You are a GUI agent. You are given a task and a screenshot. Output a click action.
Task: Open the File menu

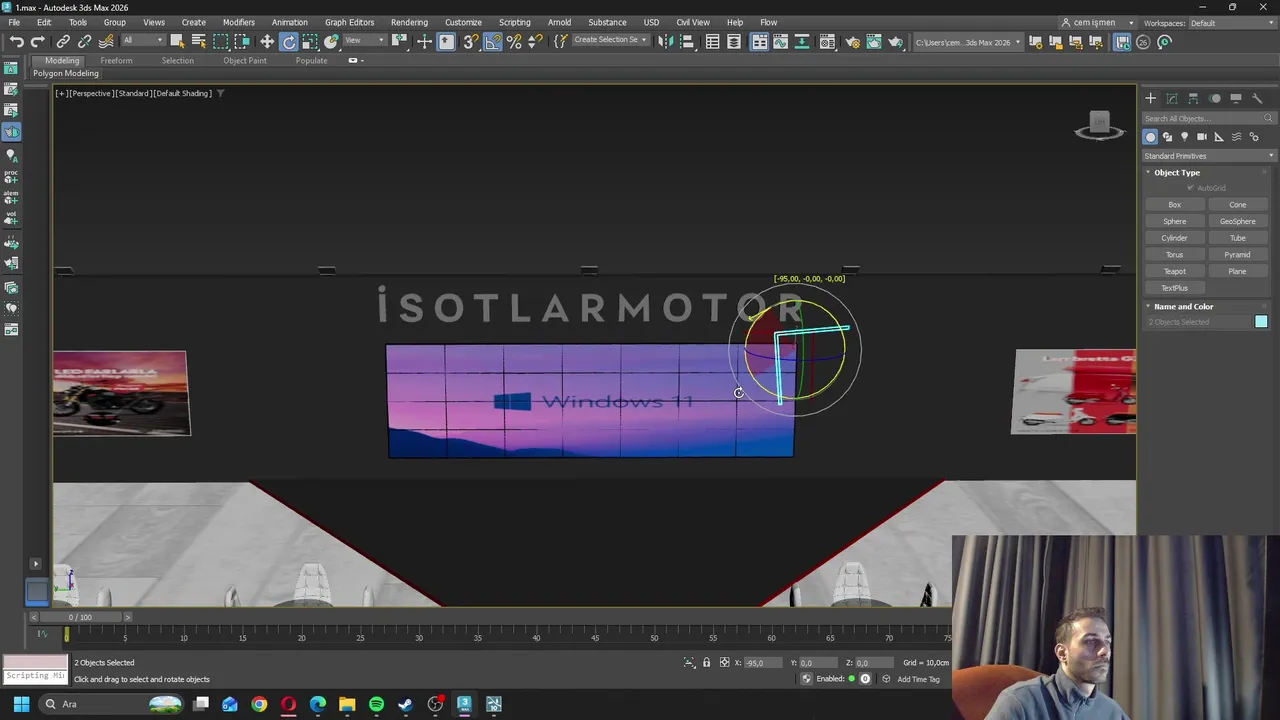click(14, 22)
